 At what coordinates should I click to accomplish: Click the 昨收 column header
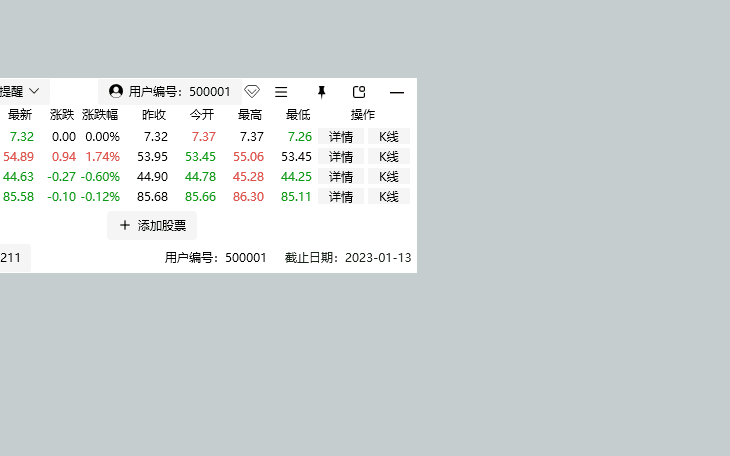[x=154, y=115]
